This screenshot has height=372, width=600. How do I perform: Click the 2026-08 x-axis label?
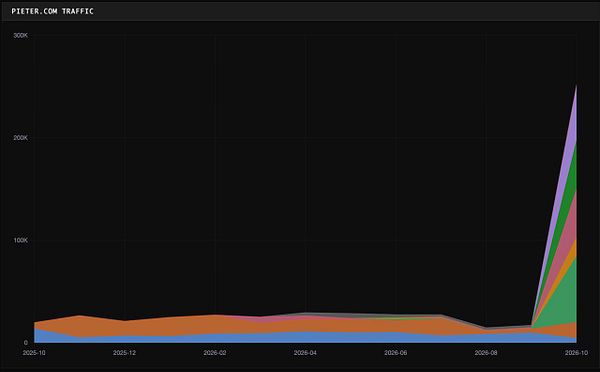[x=486, y=353]
